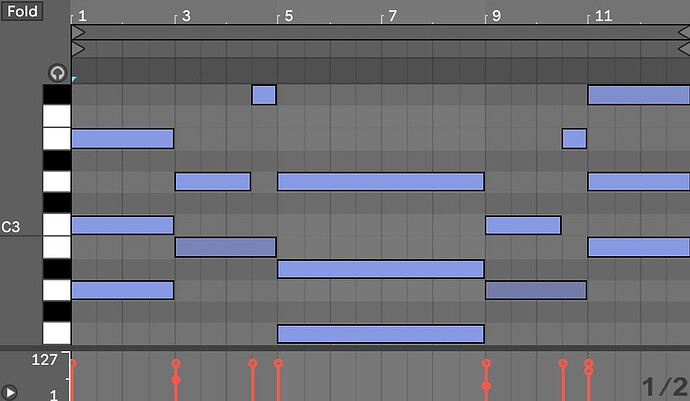Click bar 9 on the time ruler
Screen dimensions: 690x401
coord(495,16)
